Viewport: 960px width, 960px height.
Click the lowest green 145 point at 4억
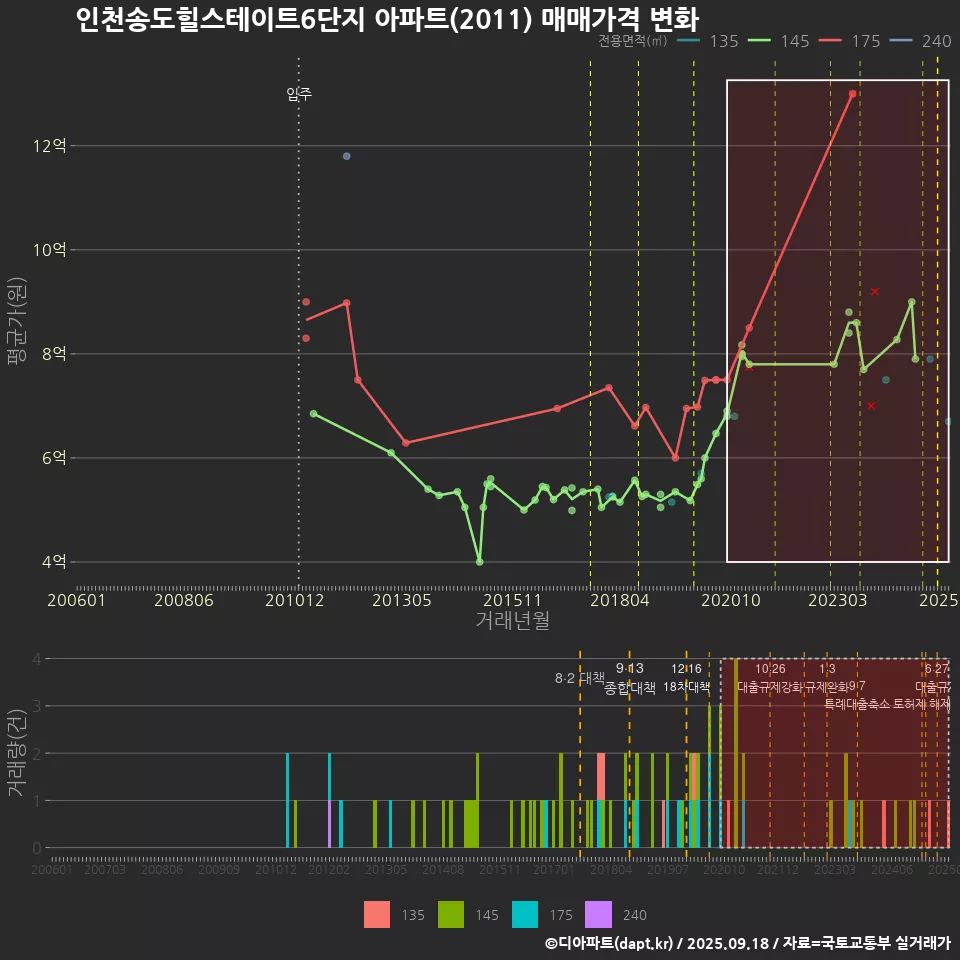click(x=479, y=562)
